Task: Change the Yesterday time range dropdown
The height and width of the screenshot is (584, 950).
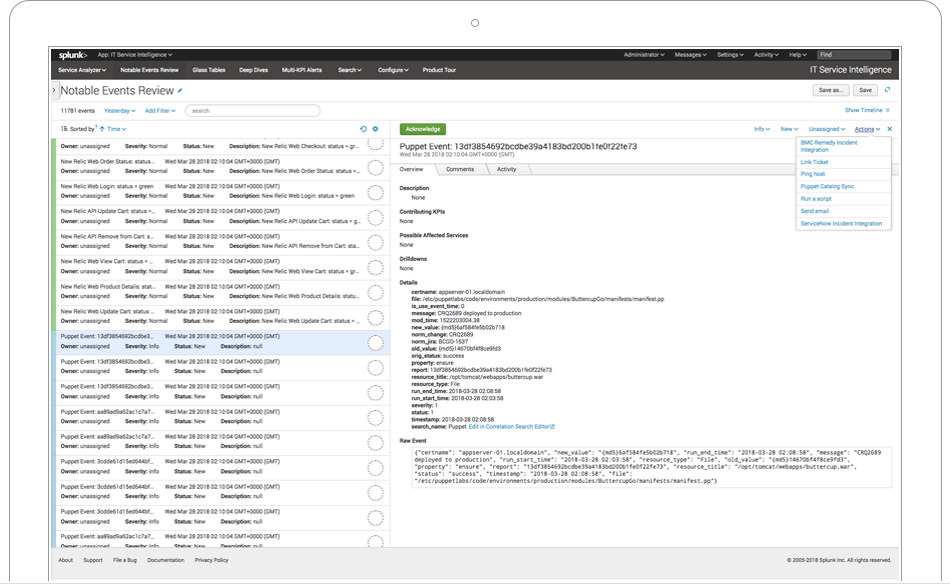Action: coord(120,111)
